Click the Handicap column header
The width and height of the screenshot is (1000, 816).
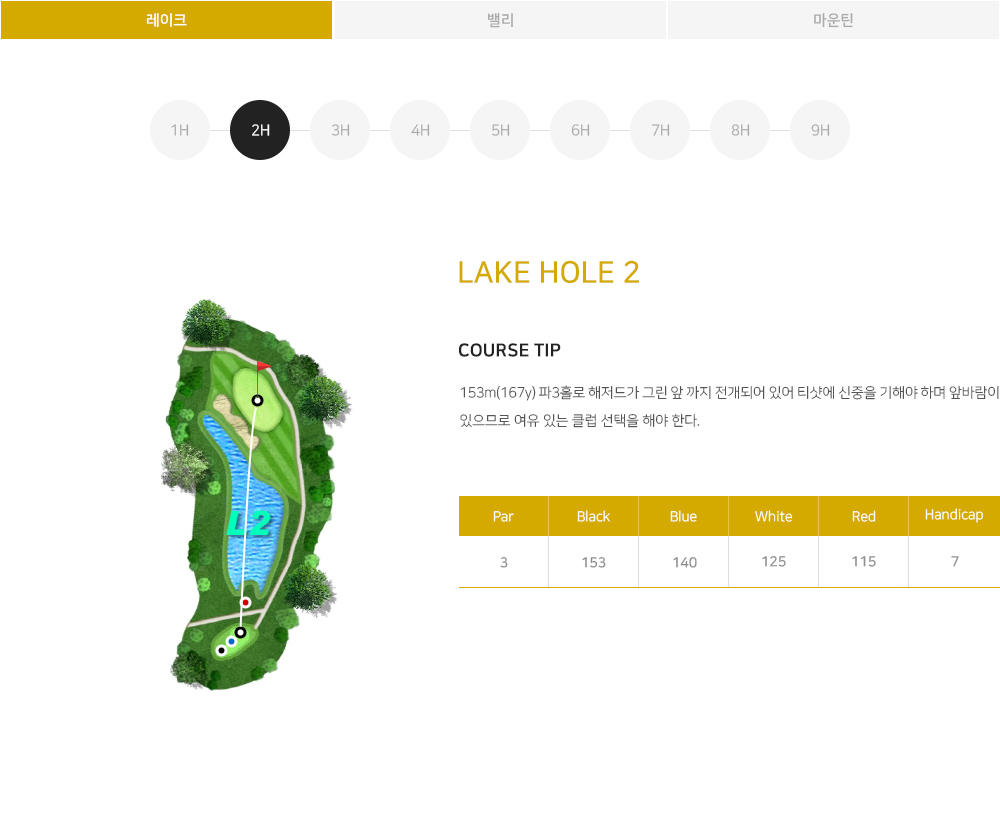point(953,516)
